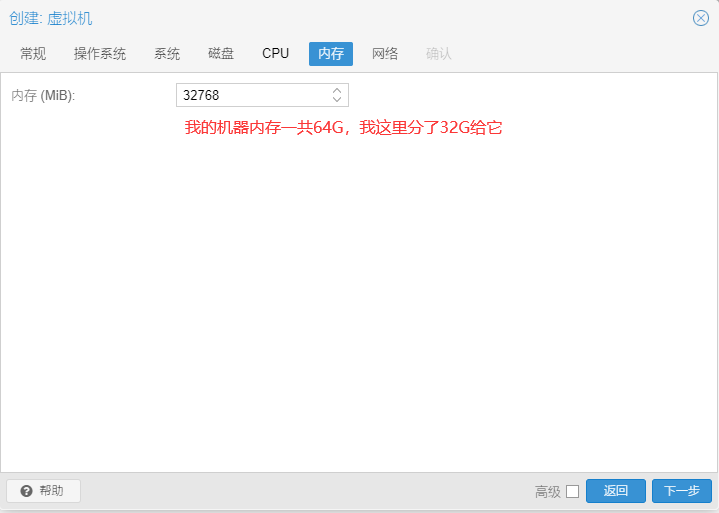Image resolution: width=719 pixels, height=513 pixels.
Task: Open the 网络 tab
Action: coord(385,53)
